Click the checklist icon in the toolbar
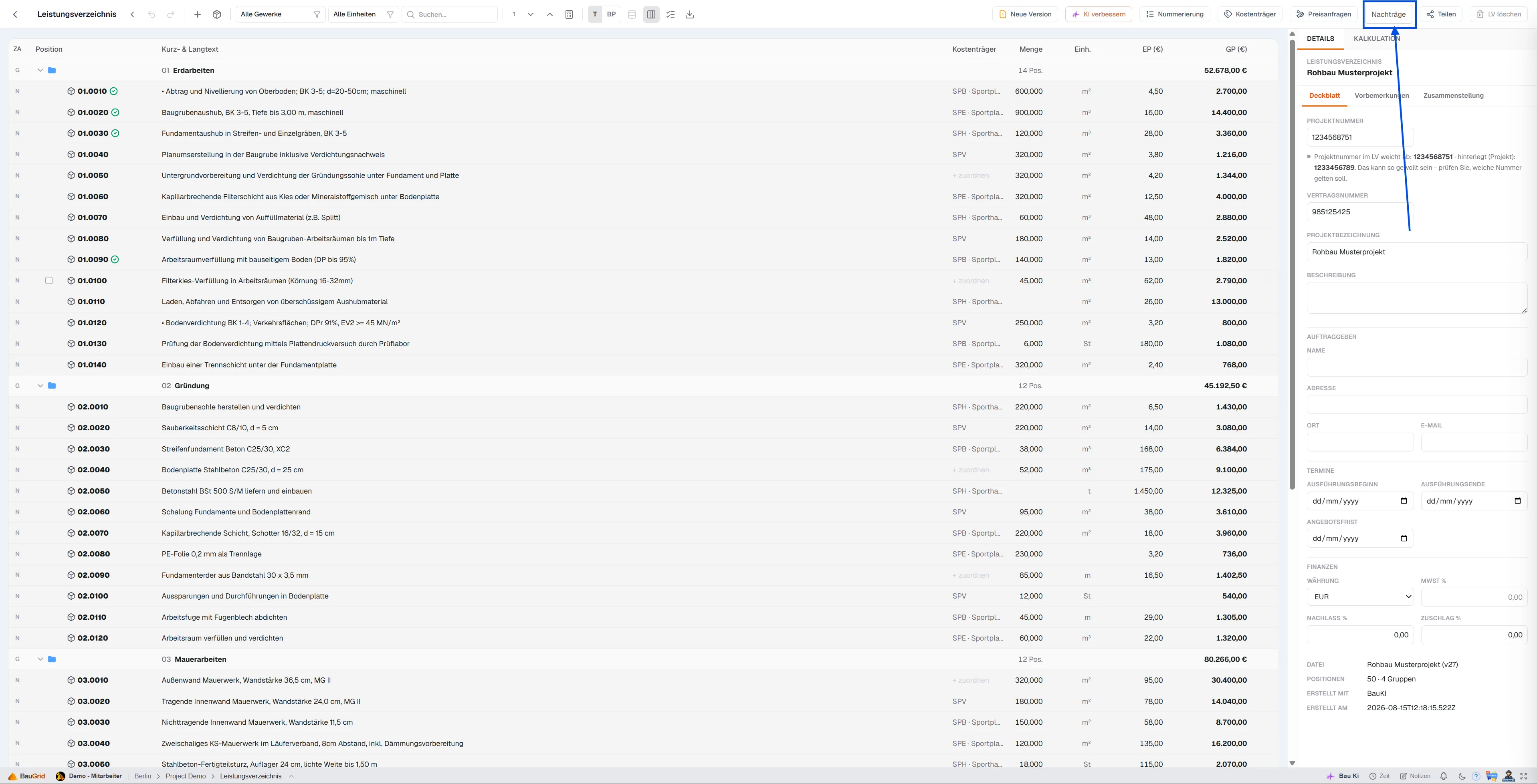This screenshot has height=784, width=1537. [x=671, y=14]
